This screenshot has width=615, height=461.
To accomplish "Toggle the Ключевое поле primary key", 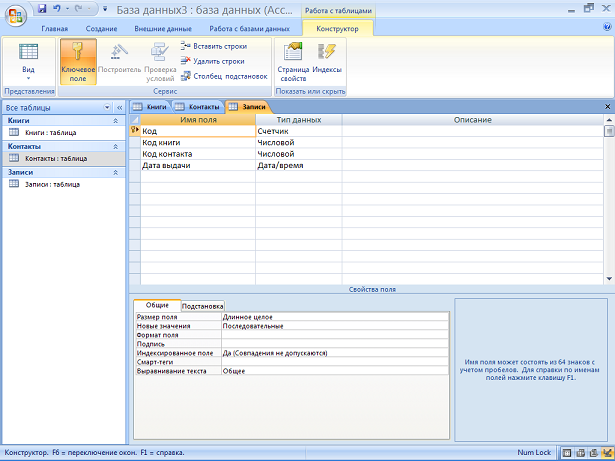I will click(x=78, y=62).
